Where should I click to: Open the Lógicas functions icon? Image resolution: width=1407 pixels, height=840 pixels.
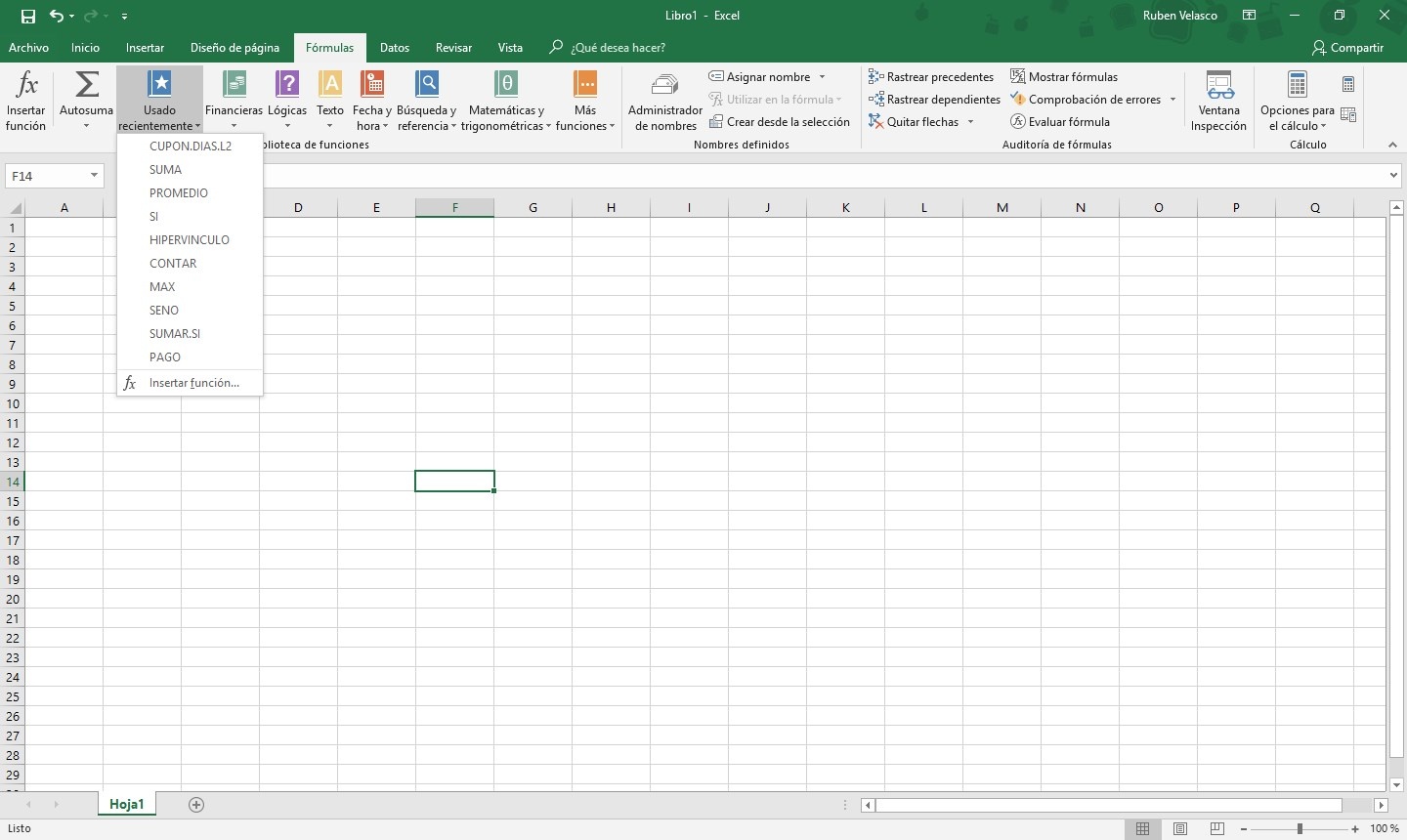287,85
